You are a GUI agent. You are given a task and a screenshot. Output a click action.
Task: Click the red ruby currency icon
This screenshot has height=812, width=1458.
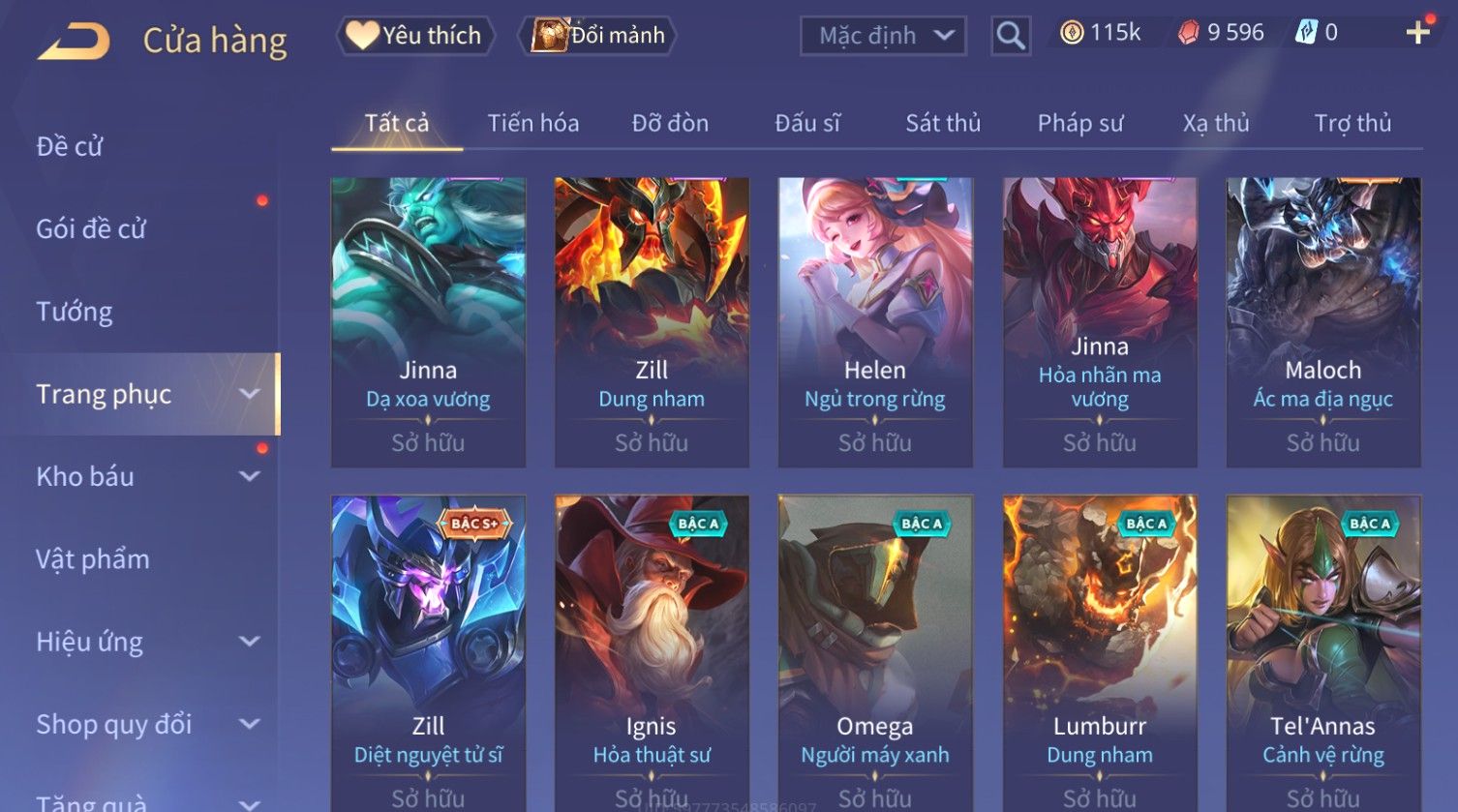tap(1188, 33)
